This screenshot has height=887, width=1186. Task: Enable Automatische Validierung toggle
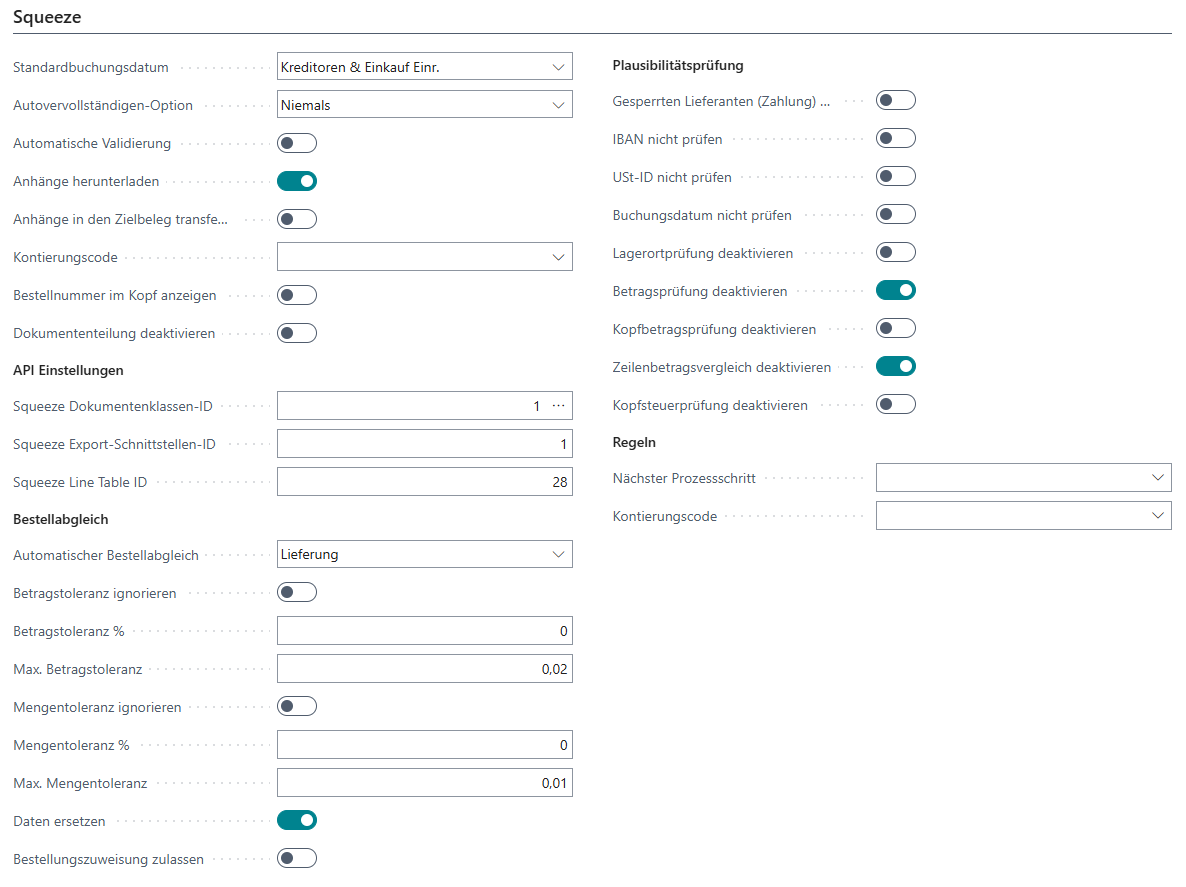297,143
